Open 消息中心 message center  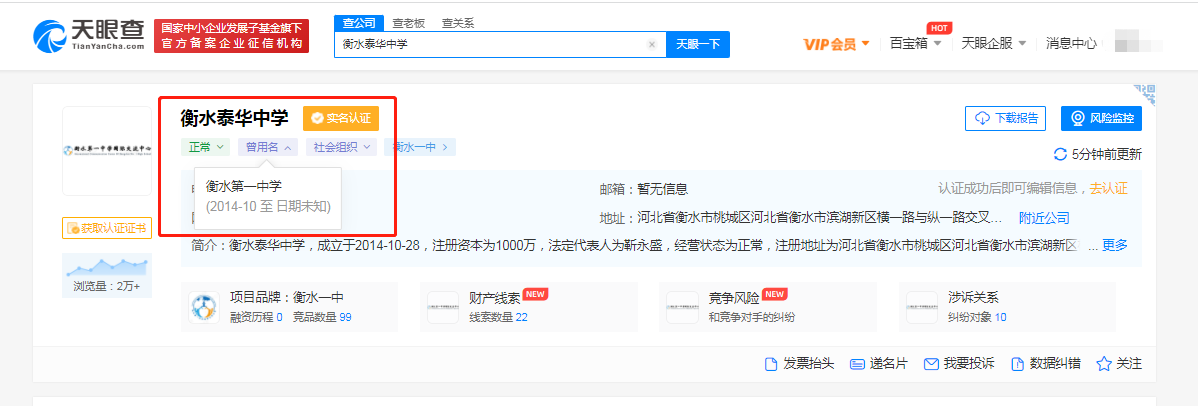1071,44
